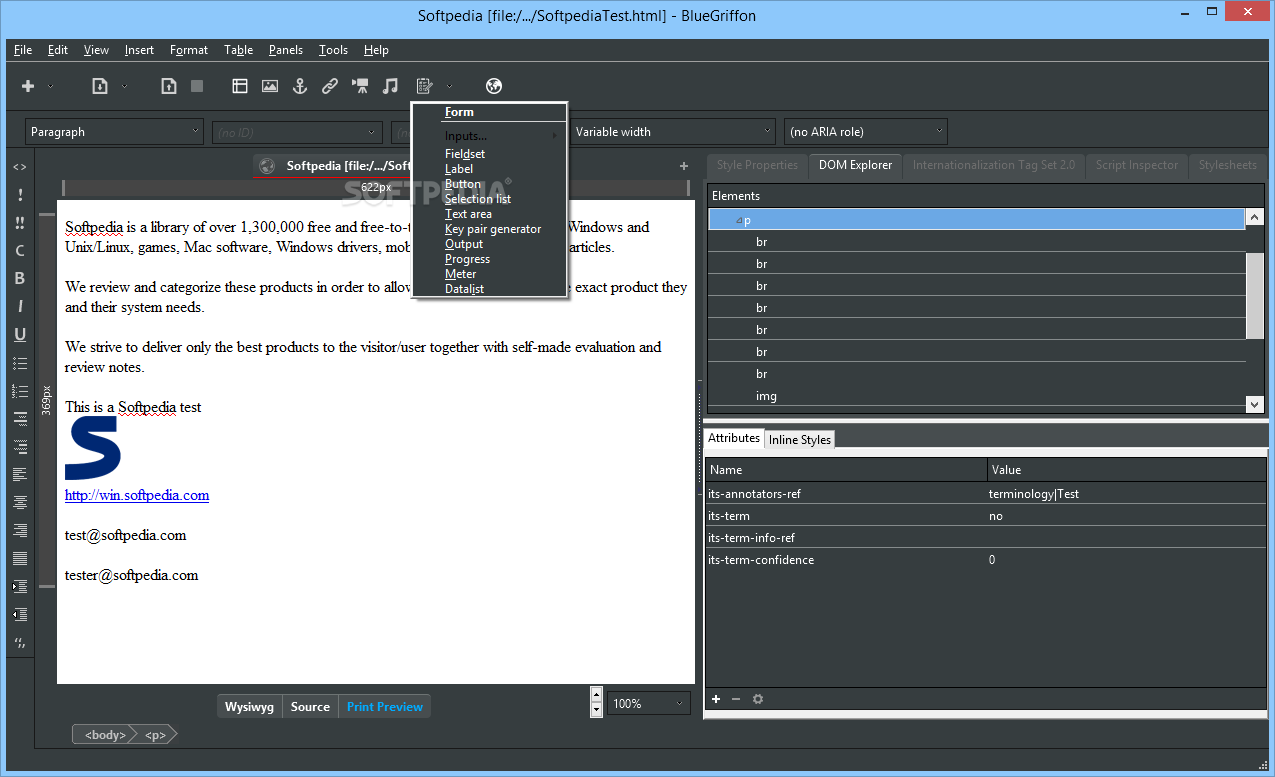This screenshot has width=1275, height=777.
Task: Open the File menu
Action: [23, 50]
